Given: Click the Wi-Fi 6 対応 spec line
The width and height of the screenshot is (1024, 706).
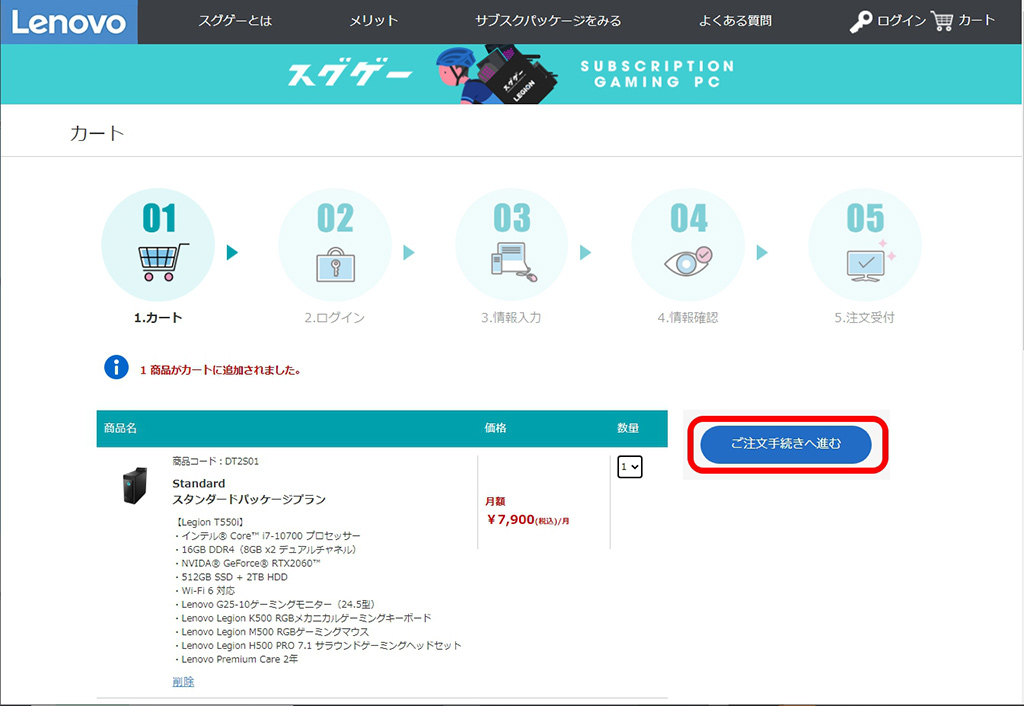Looking at the screenshot, I should [206, 590].
